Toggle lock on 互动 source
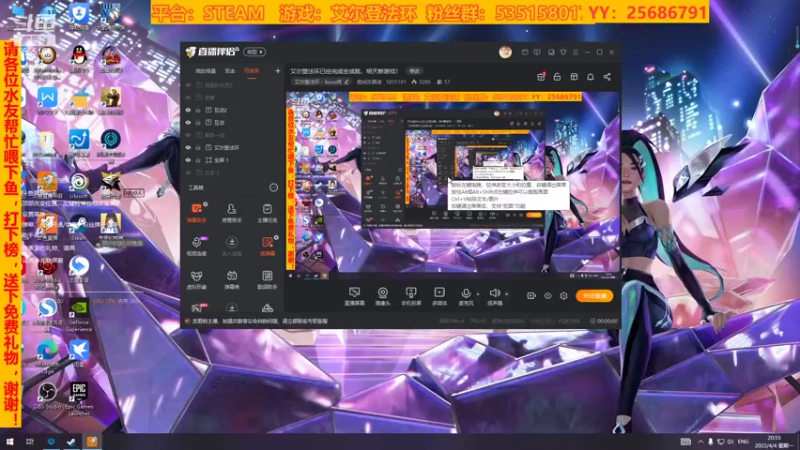This screenshot has height=450, width=800. (198, 122)
